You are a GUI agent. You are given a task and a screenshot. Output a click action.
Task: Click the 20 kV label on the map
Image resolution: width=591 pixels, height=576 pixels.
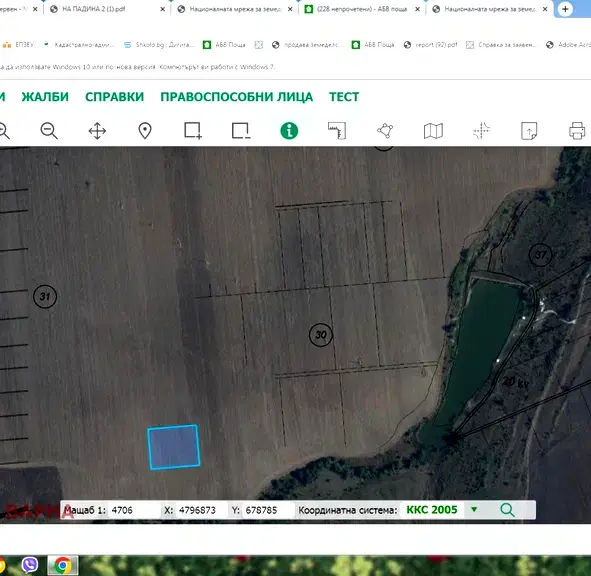coord(516,382)
